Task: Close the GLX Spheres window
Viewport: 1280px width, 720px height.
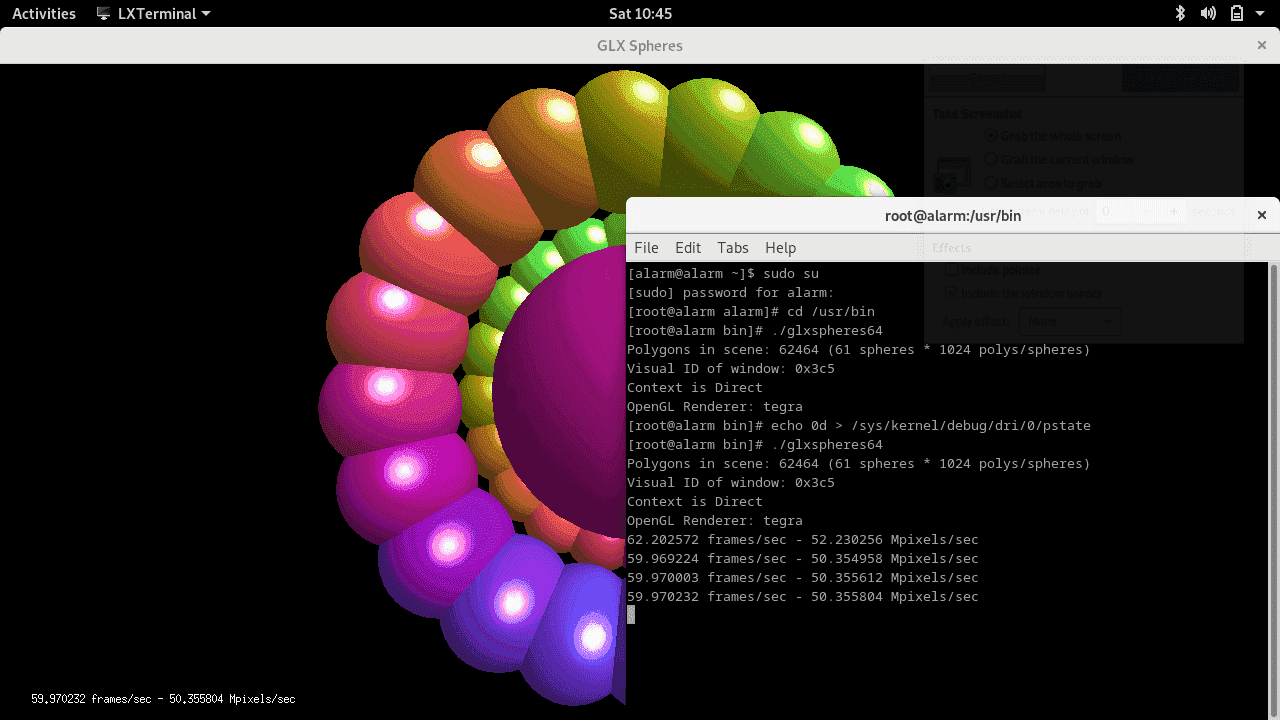Action: point(1261,45)
